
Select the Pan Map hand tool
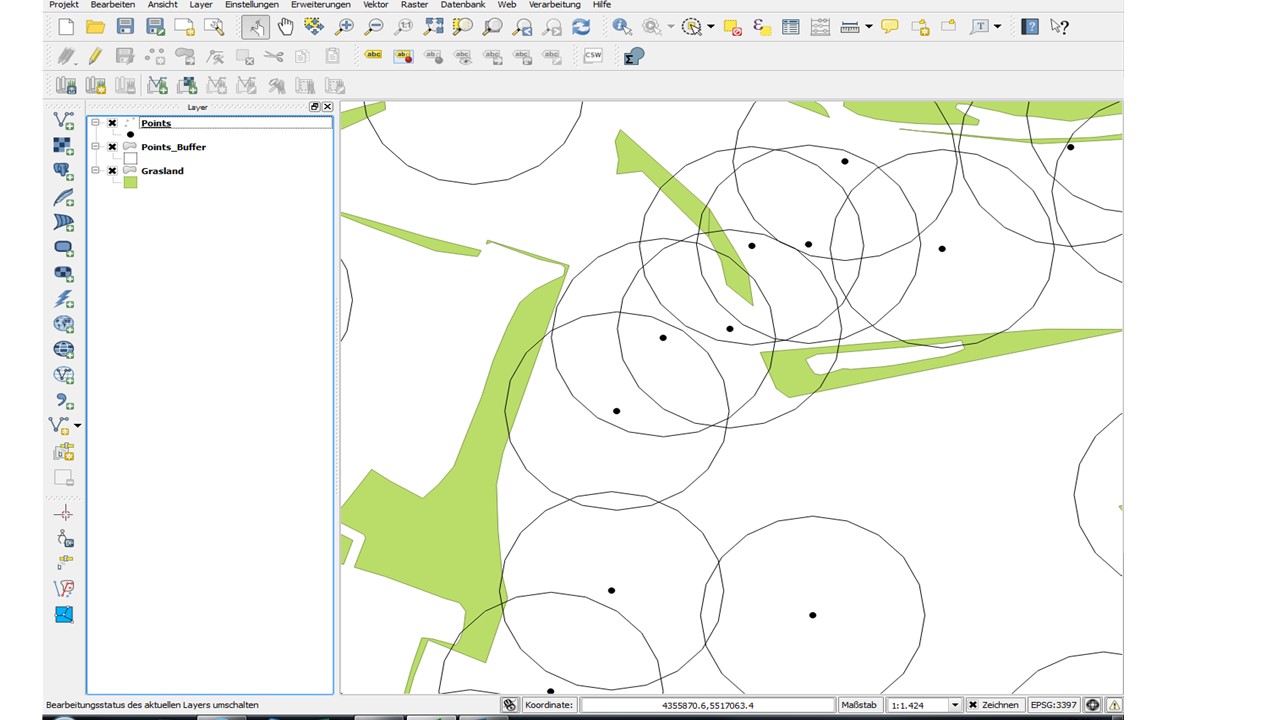tap(285, 27)
